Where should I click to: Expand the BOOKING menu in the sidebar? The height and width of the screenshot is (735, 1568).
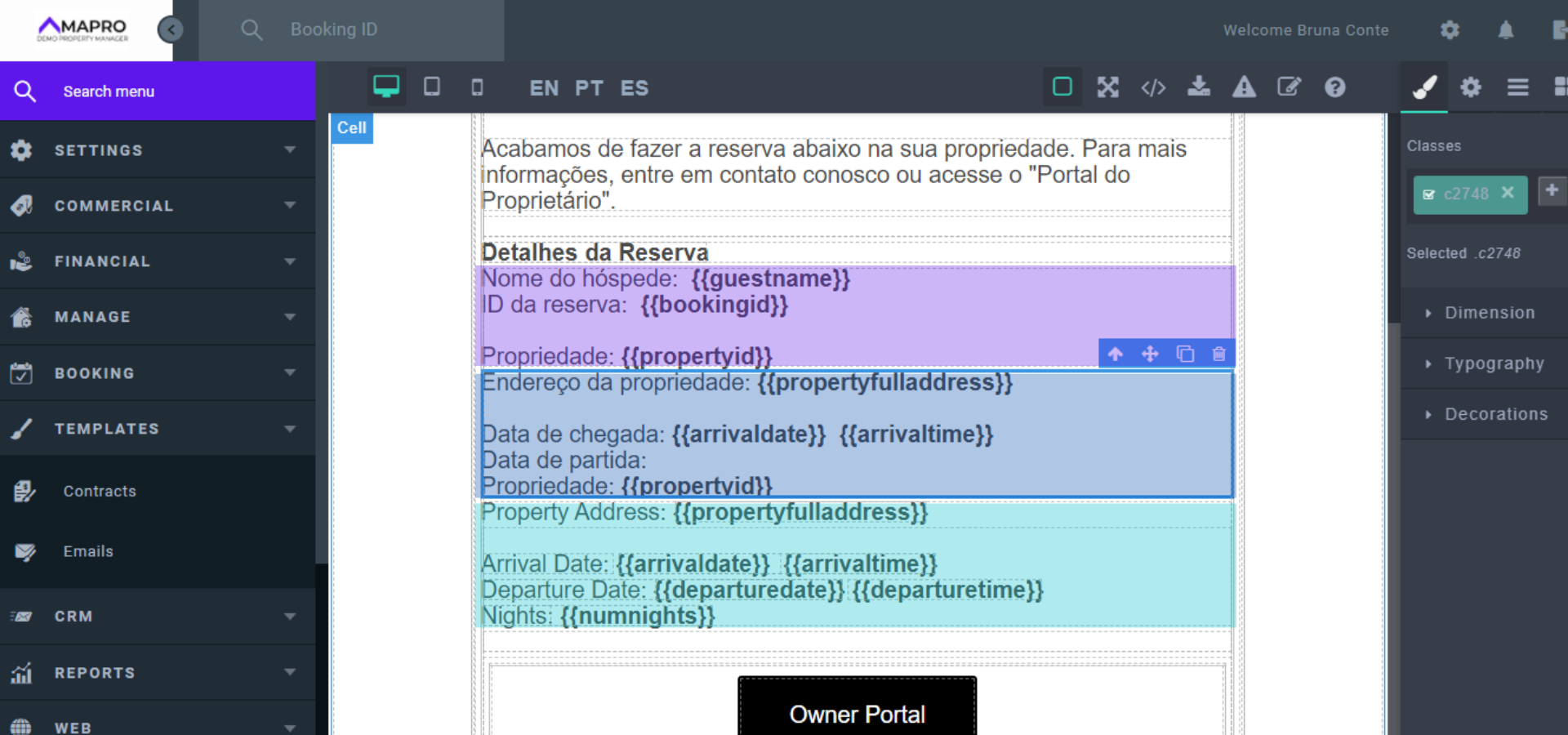tap(158, 373)
